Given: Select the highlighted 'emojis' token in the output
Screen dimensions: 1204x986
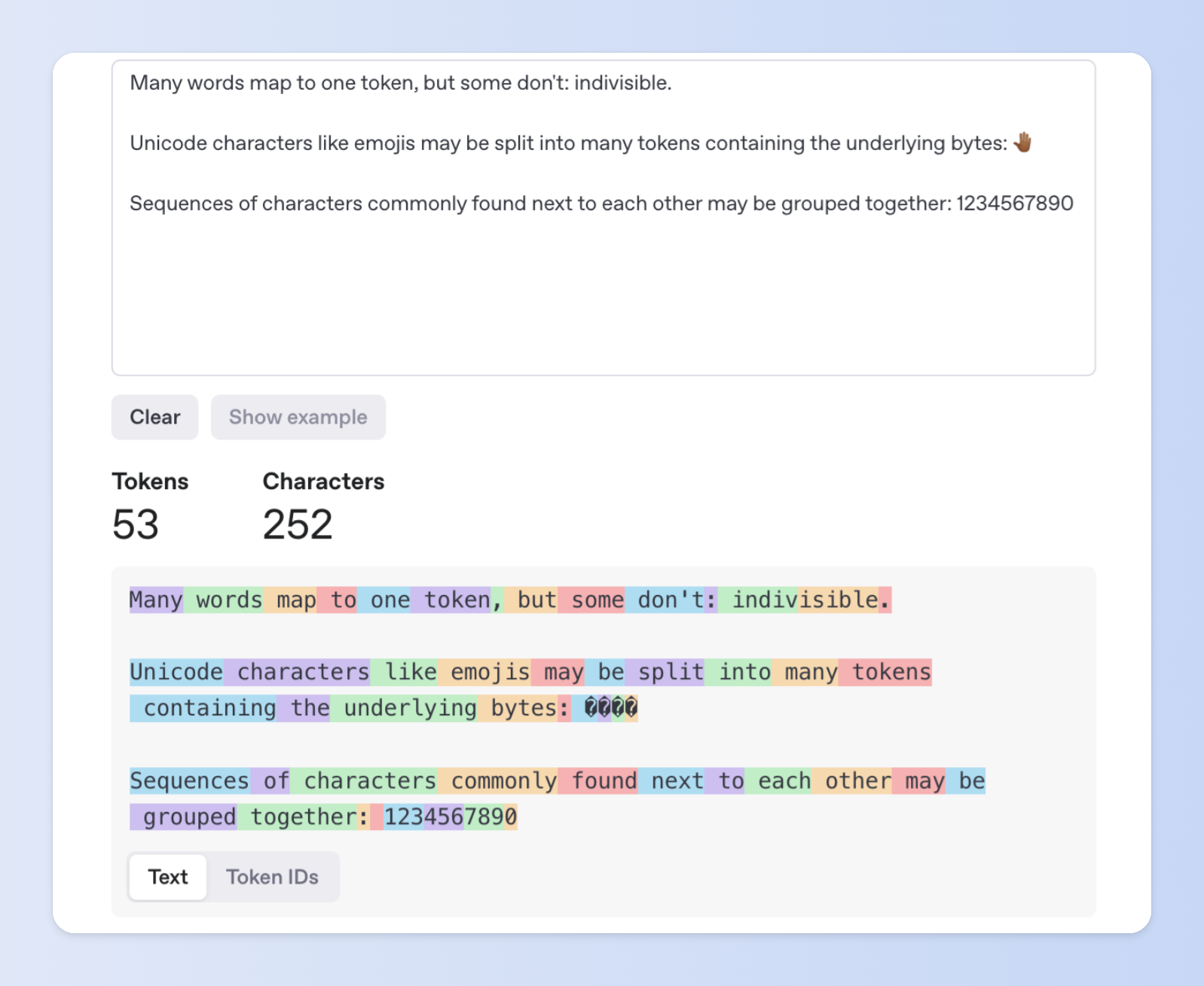Looking at the screenshot, I should [x=490, y=672].
